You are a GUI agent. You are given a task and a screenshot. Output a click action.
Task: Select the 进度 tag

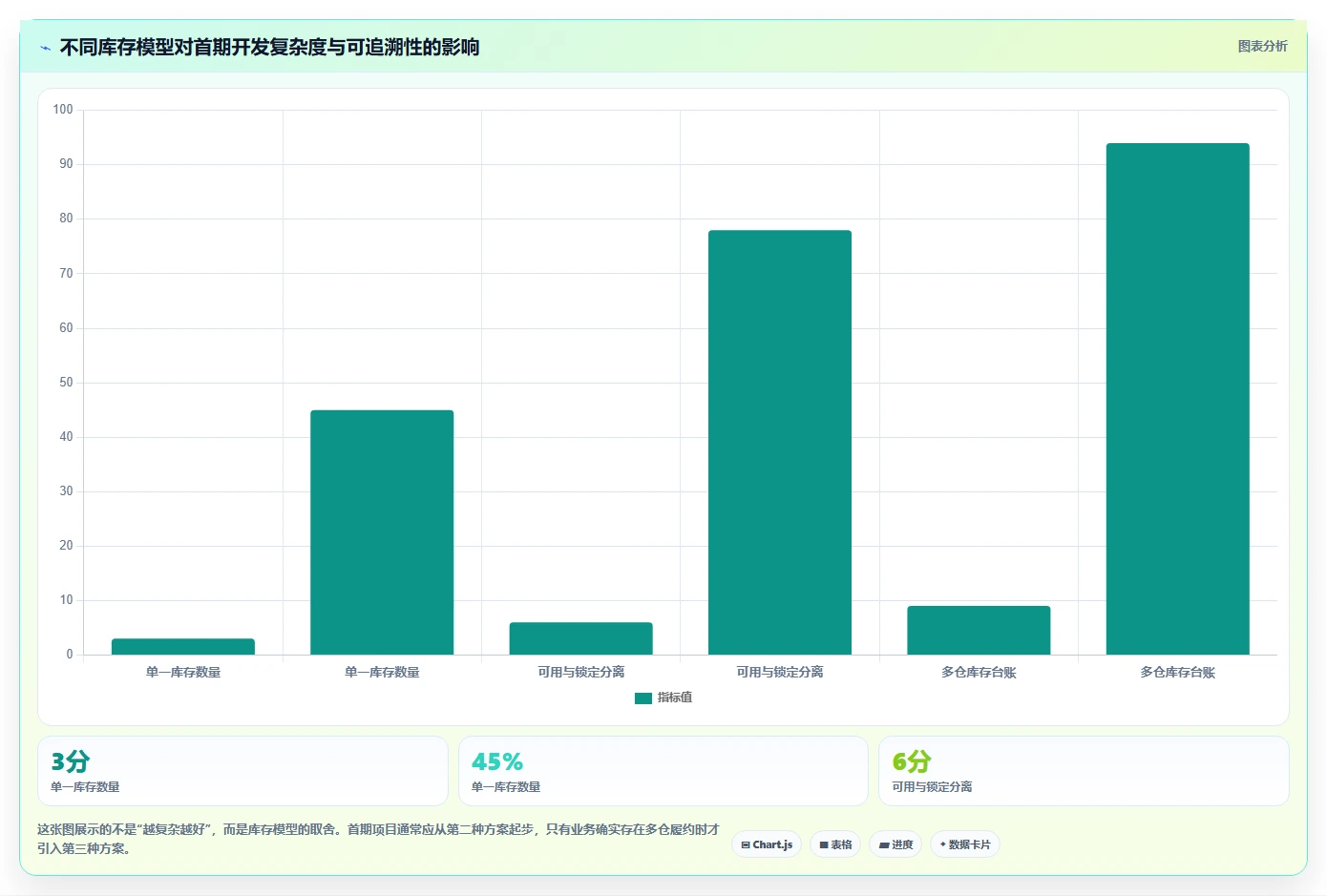[x=895, y=844]
